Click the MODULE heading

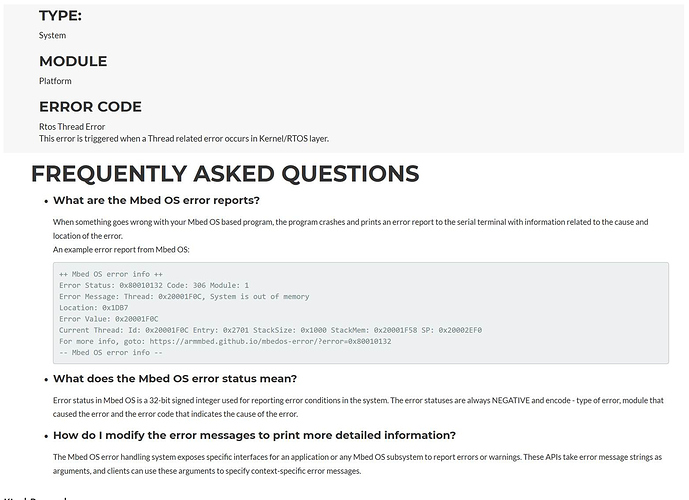click(x=73, y=61)
